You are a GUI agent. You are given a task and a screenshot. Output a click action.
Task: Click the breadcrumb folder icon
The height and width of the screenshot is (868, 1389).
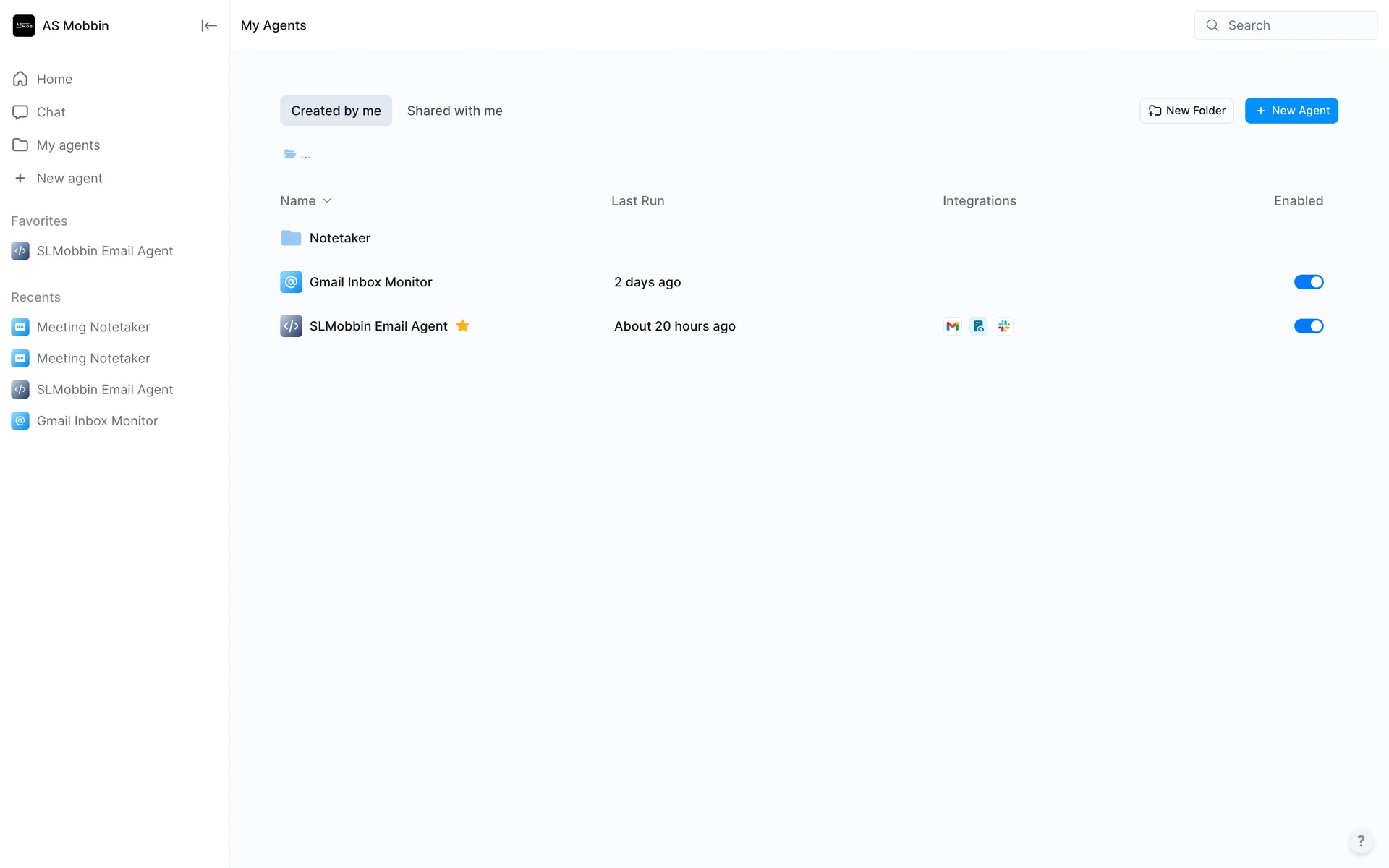290,154
